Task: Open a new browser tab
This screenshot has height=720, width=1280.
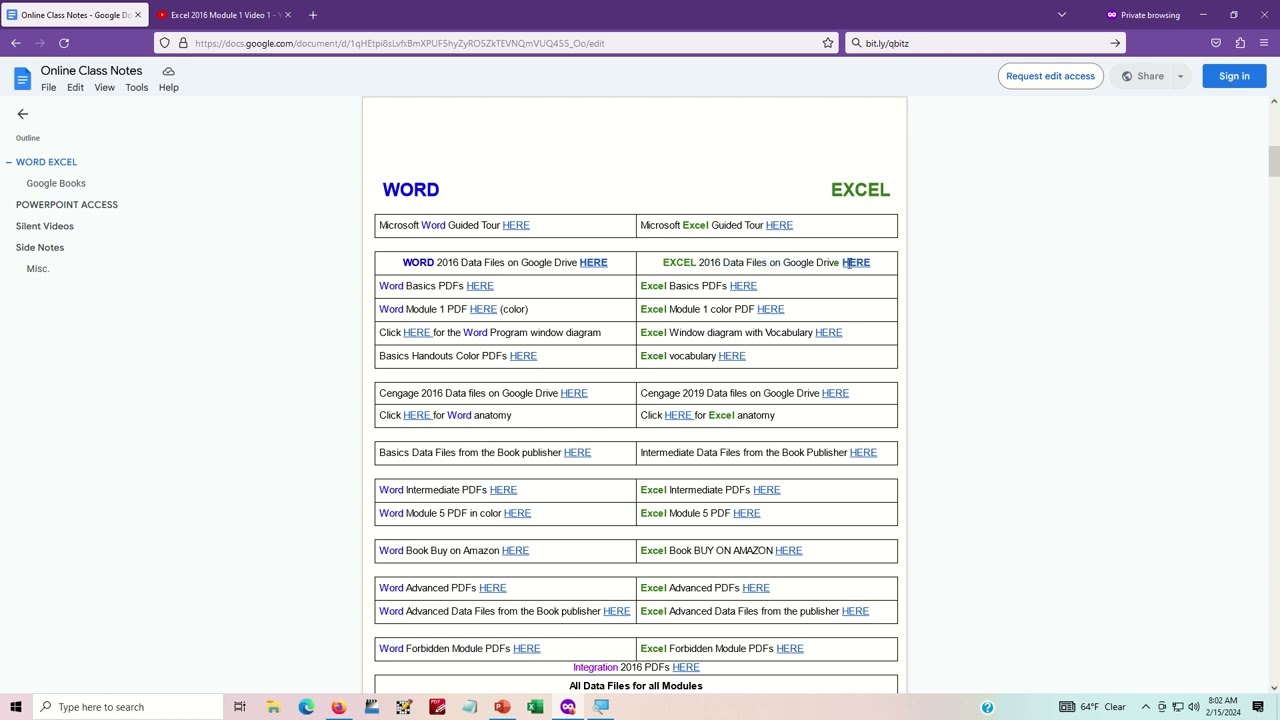Action: pos(313,15)
